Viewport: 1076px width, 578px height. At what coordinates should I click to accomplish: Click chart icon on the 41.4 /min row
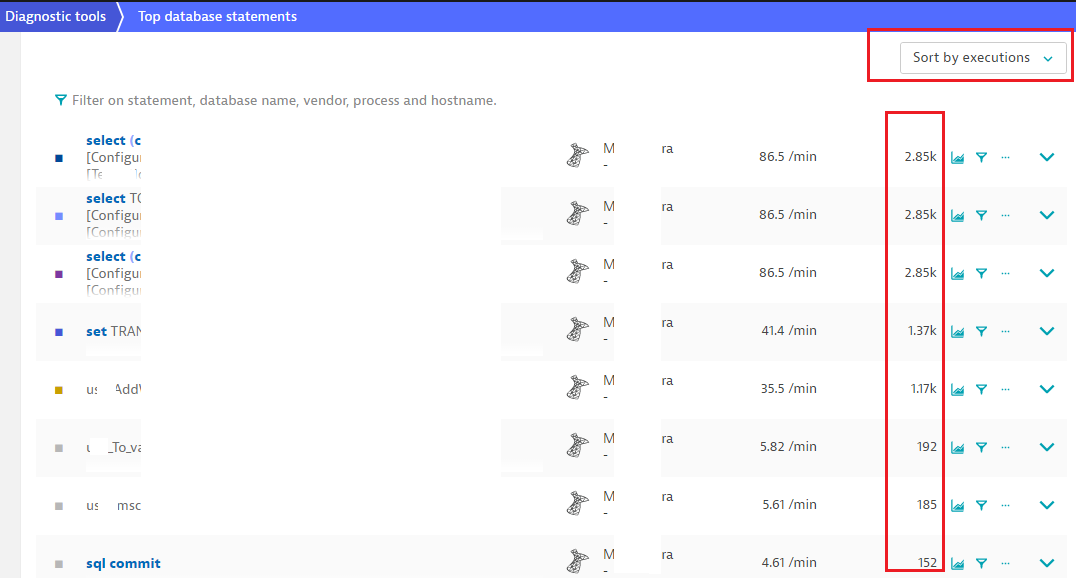(957, 331)
